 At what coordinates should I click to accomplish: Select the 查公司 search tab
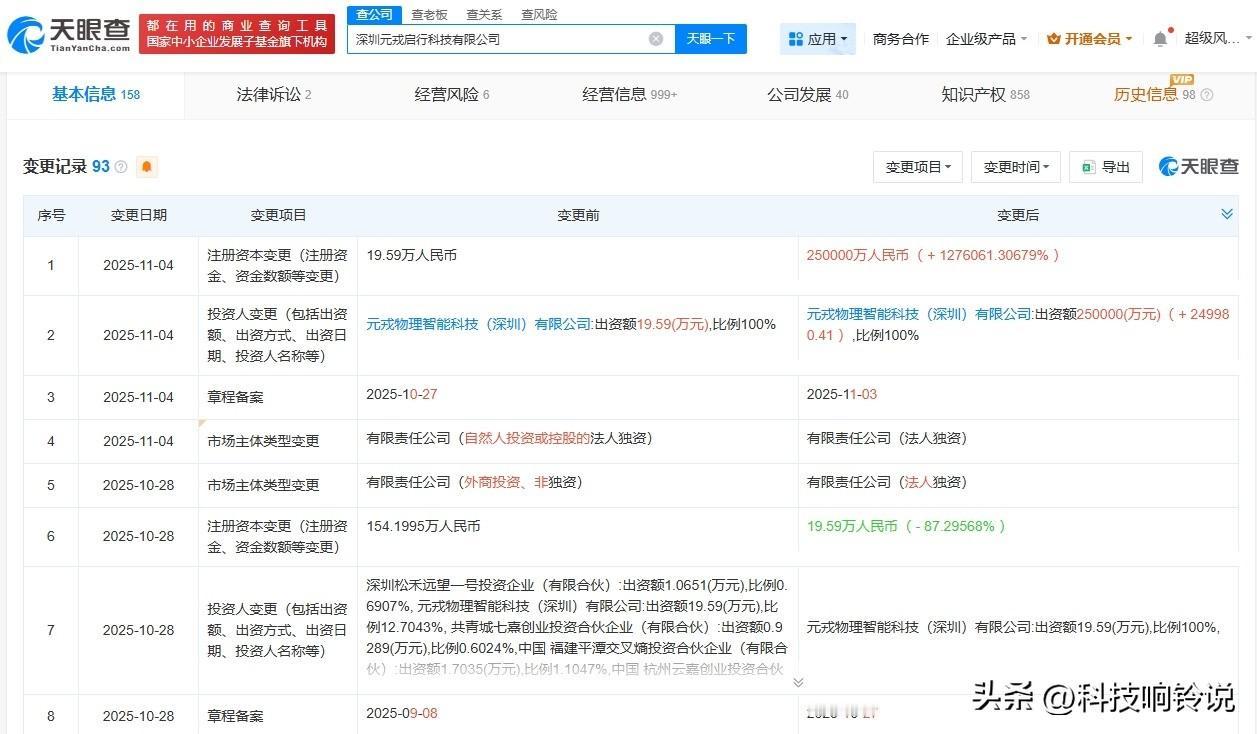pyautogui.click(x=374, y=14)
